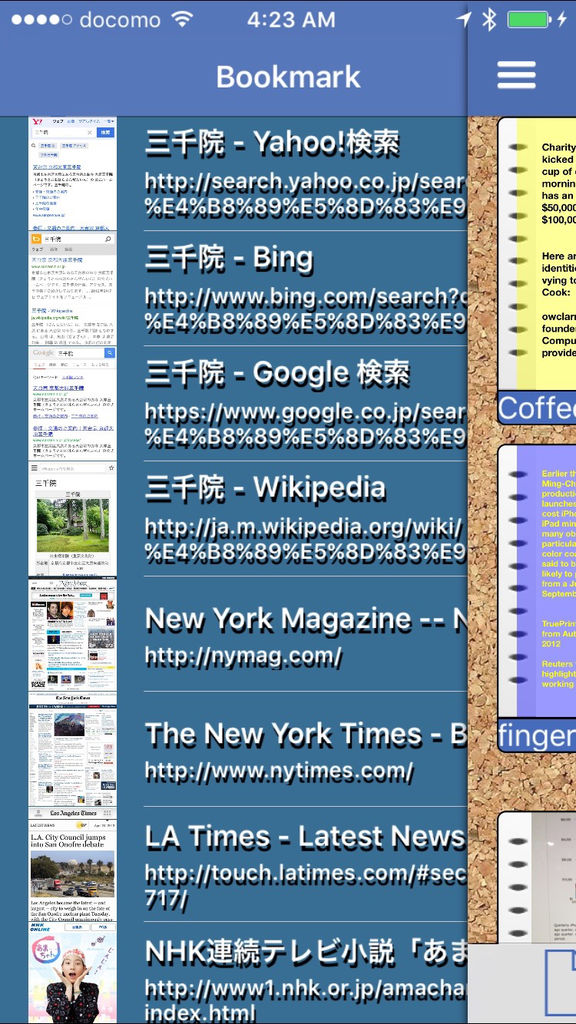The height and width of the screenshot is (1024, 576).
Task: Tap the Yahoo search page thumbnail
Action: [72, 174]
